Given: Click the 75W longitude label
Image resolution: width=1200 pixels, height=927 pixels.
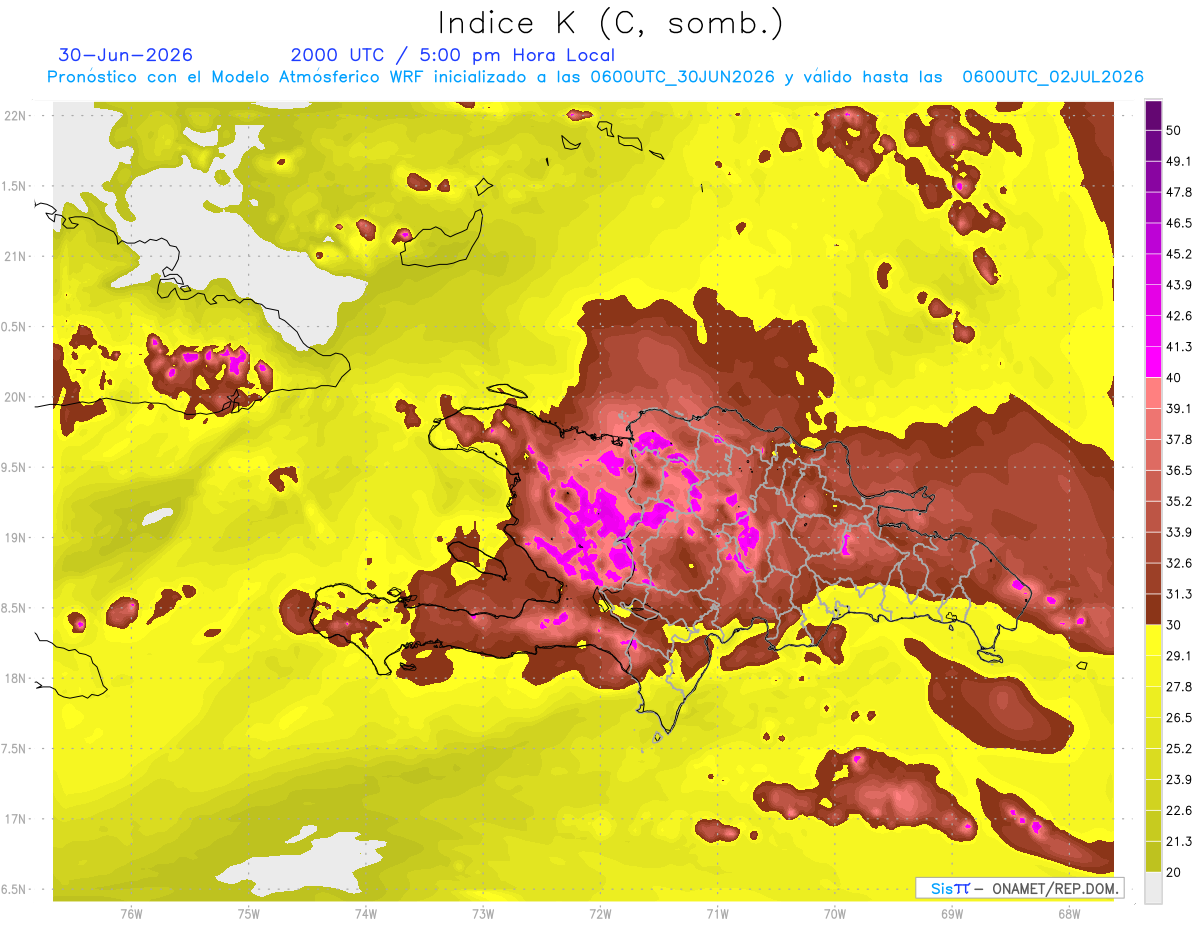Looking at the screenshot, I should tap(248, 914).
